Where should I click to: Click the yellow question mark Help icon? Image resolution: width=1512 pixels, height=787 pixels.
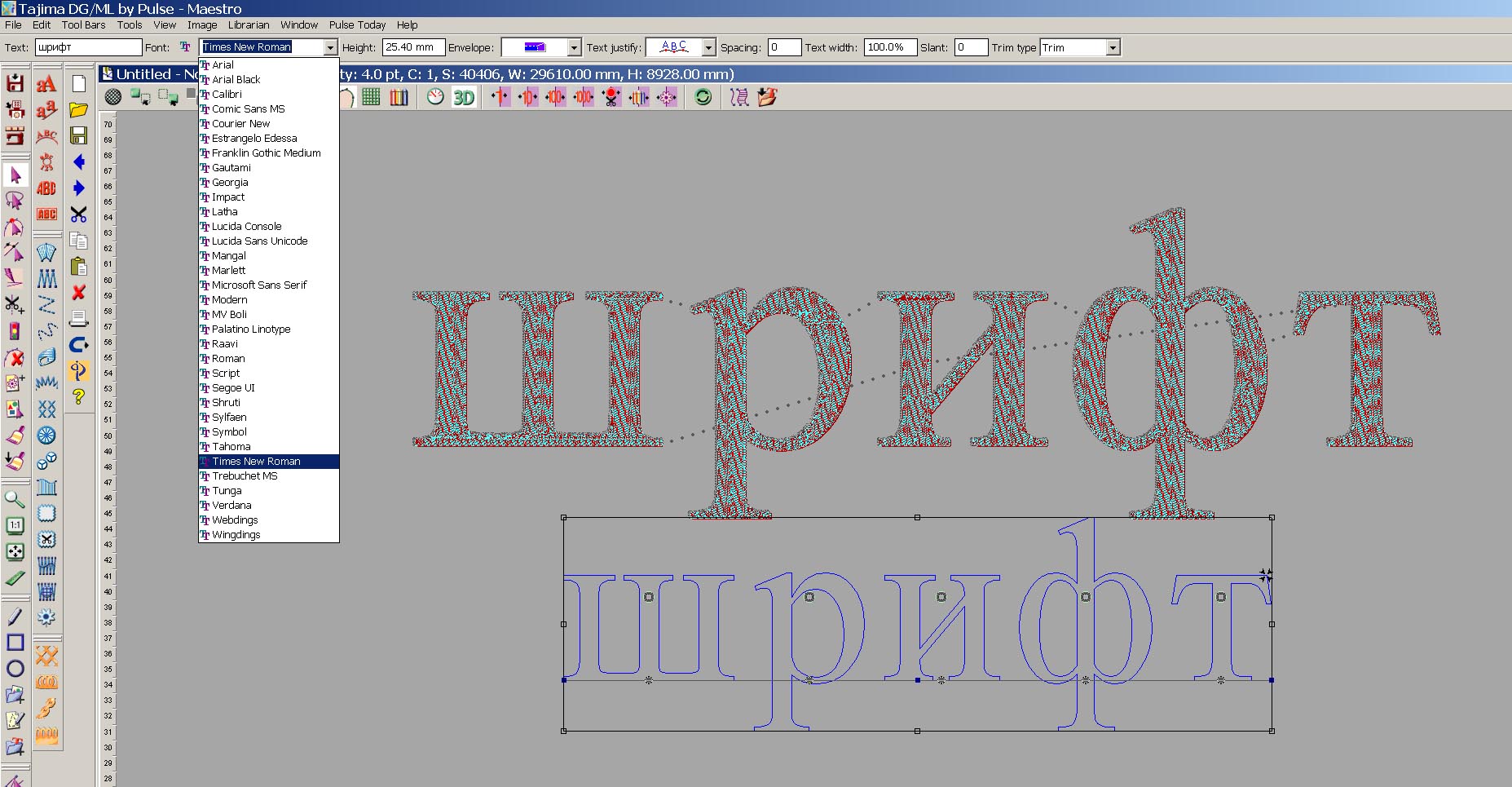pos(78,397)
